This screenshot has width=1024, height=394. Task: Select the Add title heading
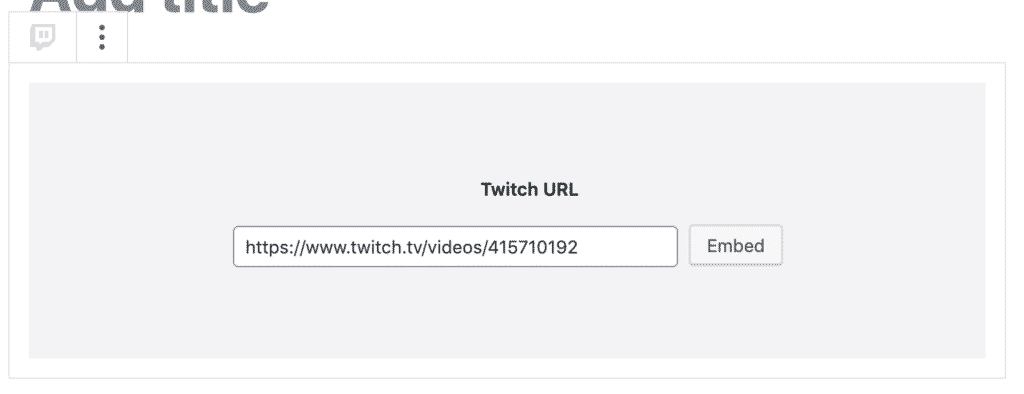pos(149,7)
